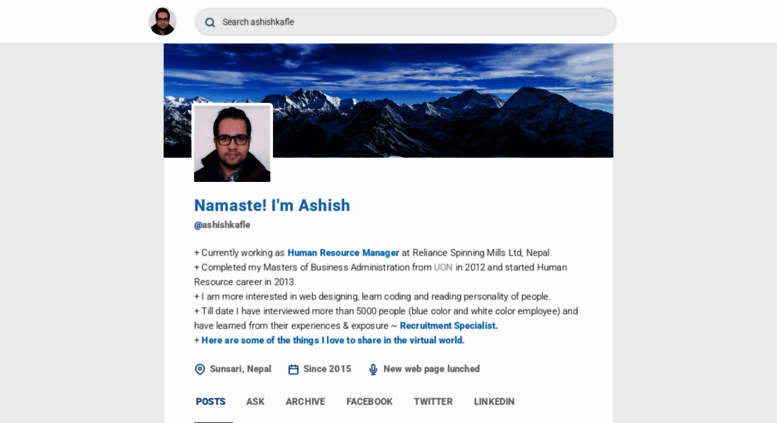Select the POSTS tab
777x423 pixels.
pyautogui.click(x=211, y=402)
